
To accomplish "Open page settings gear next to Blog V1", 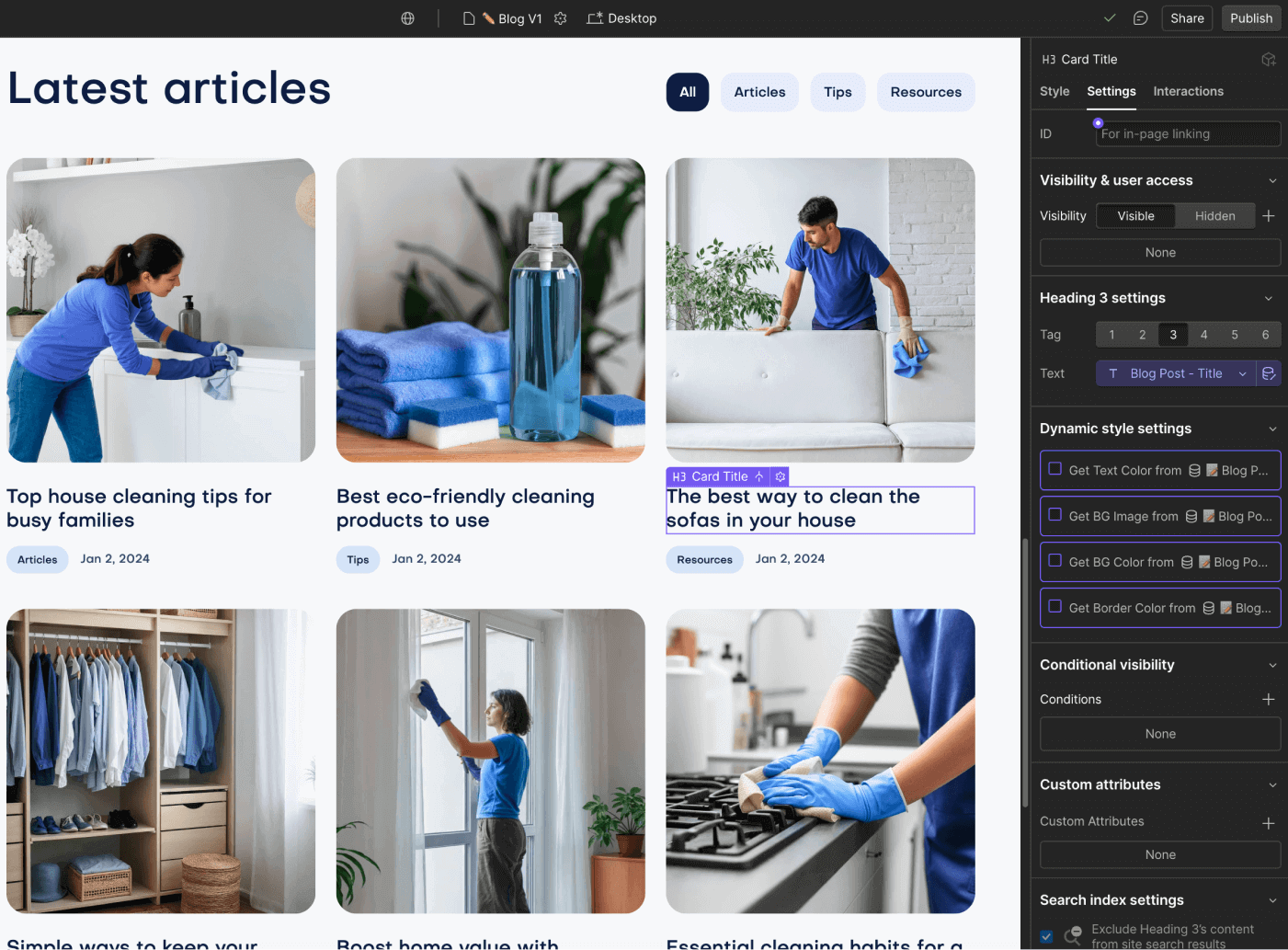I will click(561, 18).
